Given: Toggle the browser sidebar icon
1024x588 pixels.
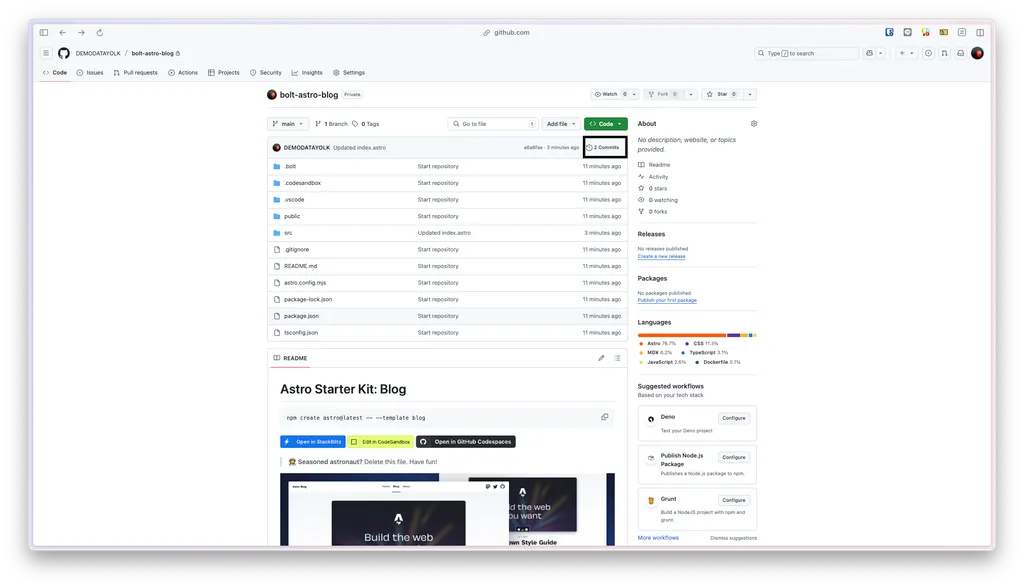Looking at the screenshot, I should click(44, 32).
